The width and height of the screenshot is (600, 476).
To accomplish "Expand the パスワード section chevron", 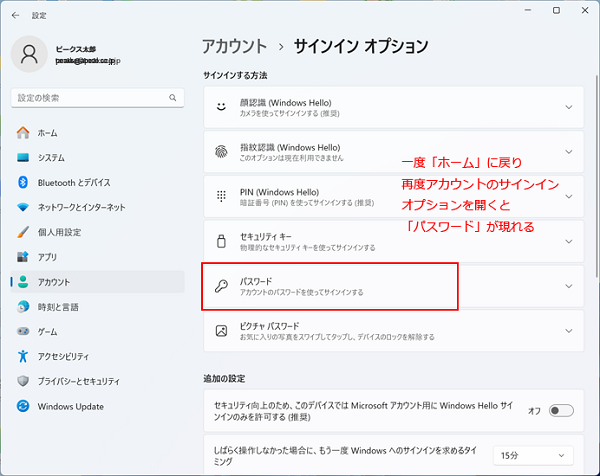I will coord(568,286).
